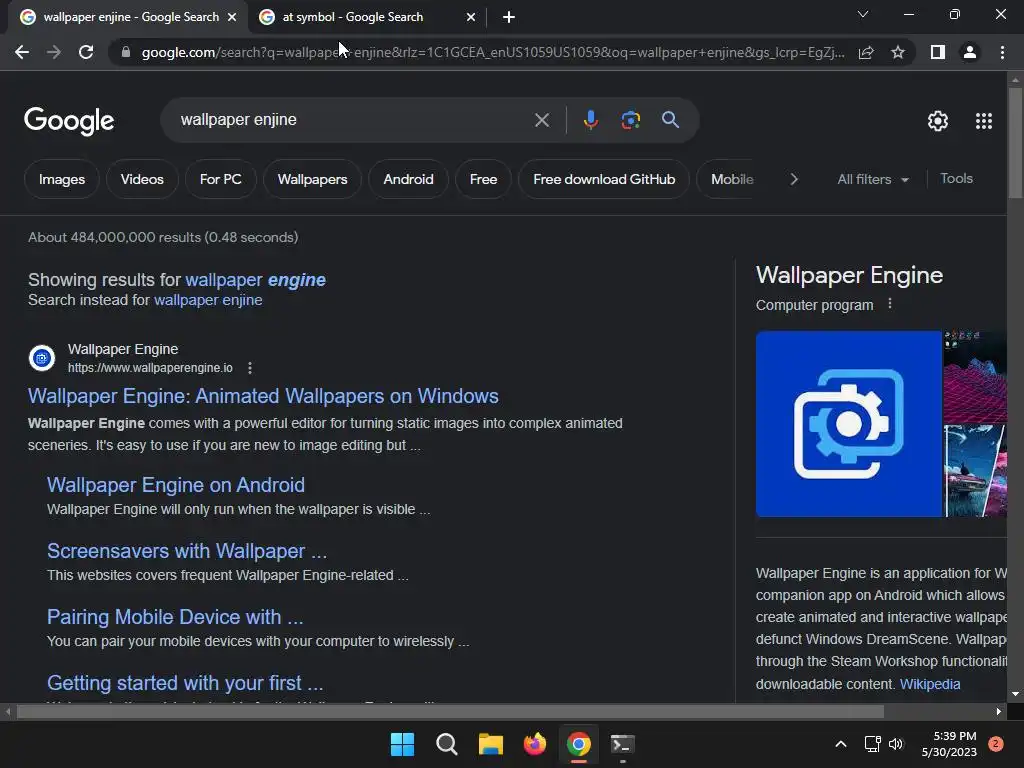Close the wallpaper enjine tab
This screenshot has height=768, width=1024.
[232, 17]
